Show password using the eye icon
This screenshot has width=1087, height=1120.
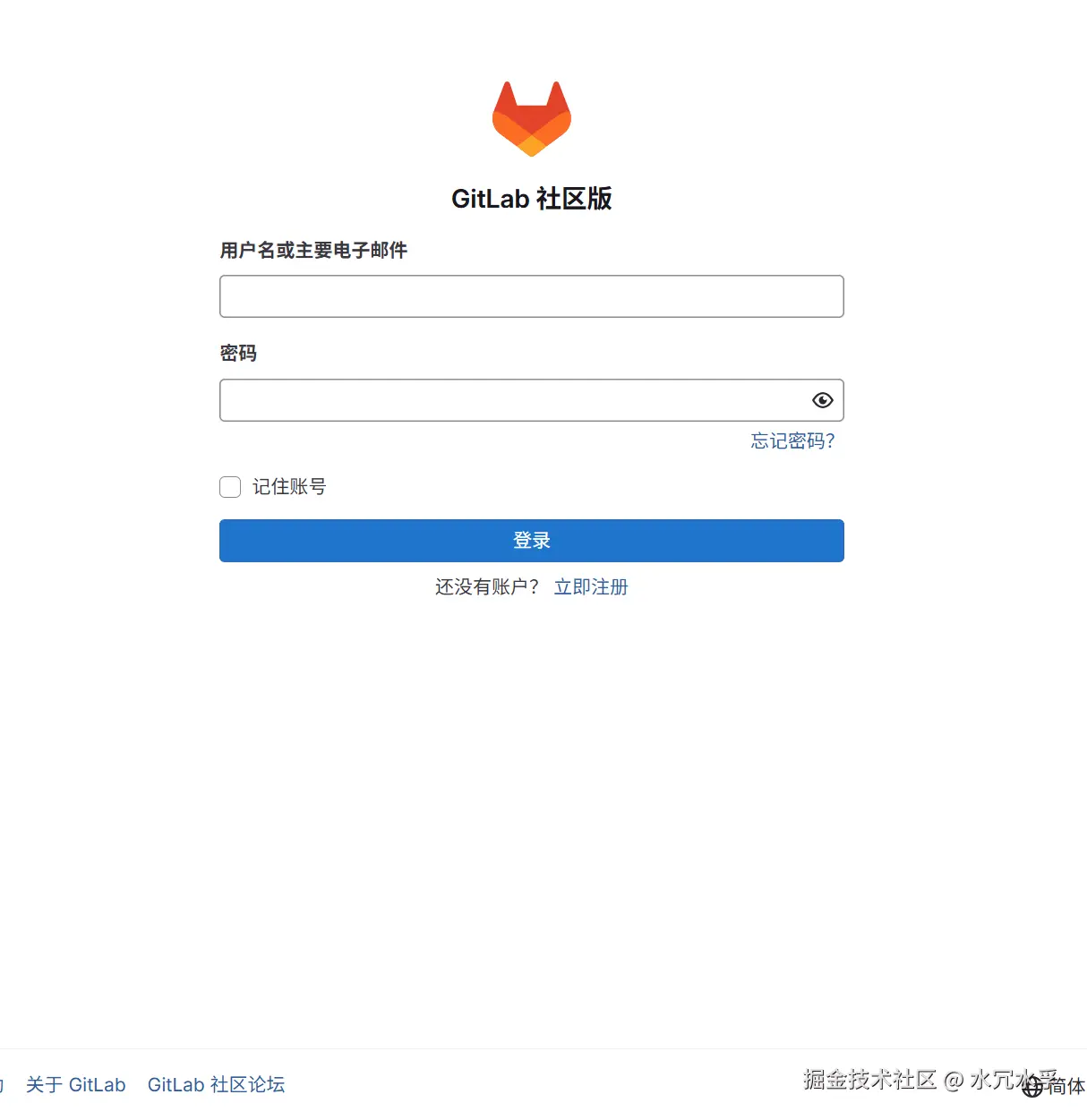(822, 400)
